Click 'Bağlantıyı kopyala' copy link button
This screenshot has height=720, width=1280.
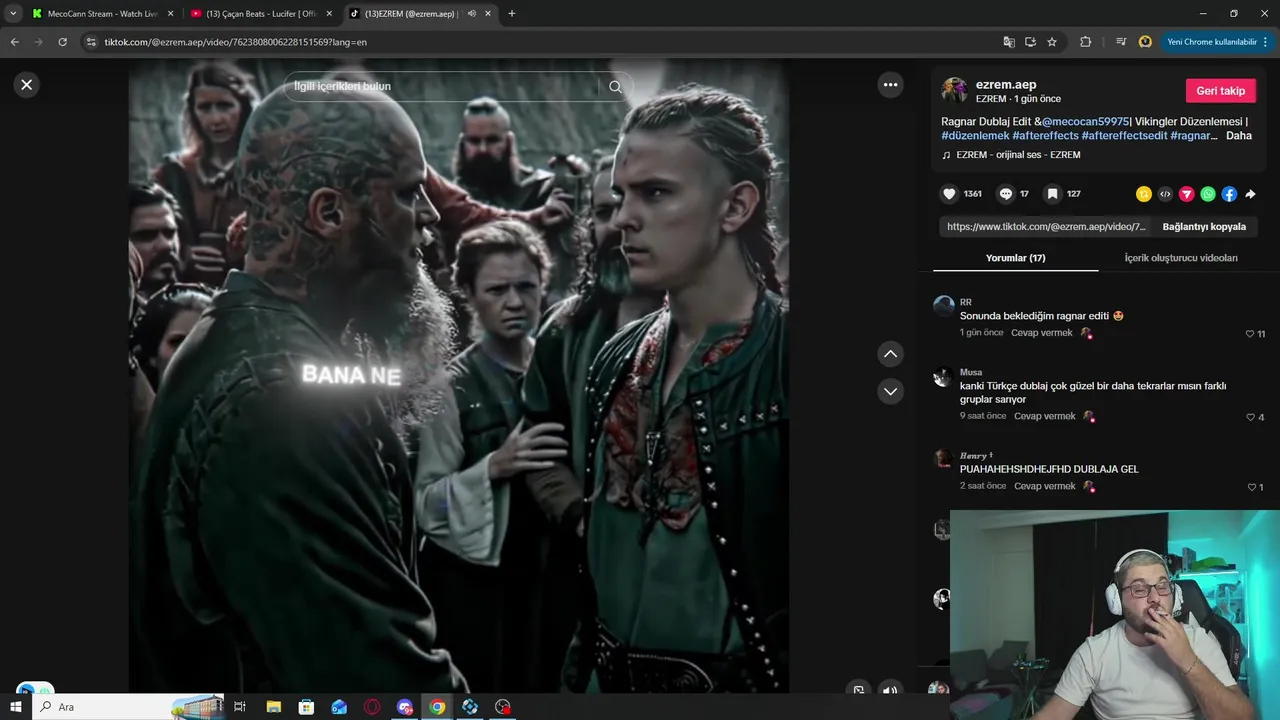tap(1204, 227)
